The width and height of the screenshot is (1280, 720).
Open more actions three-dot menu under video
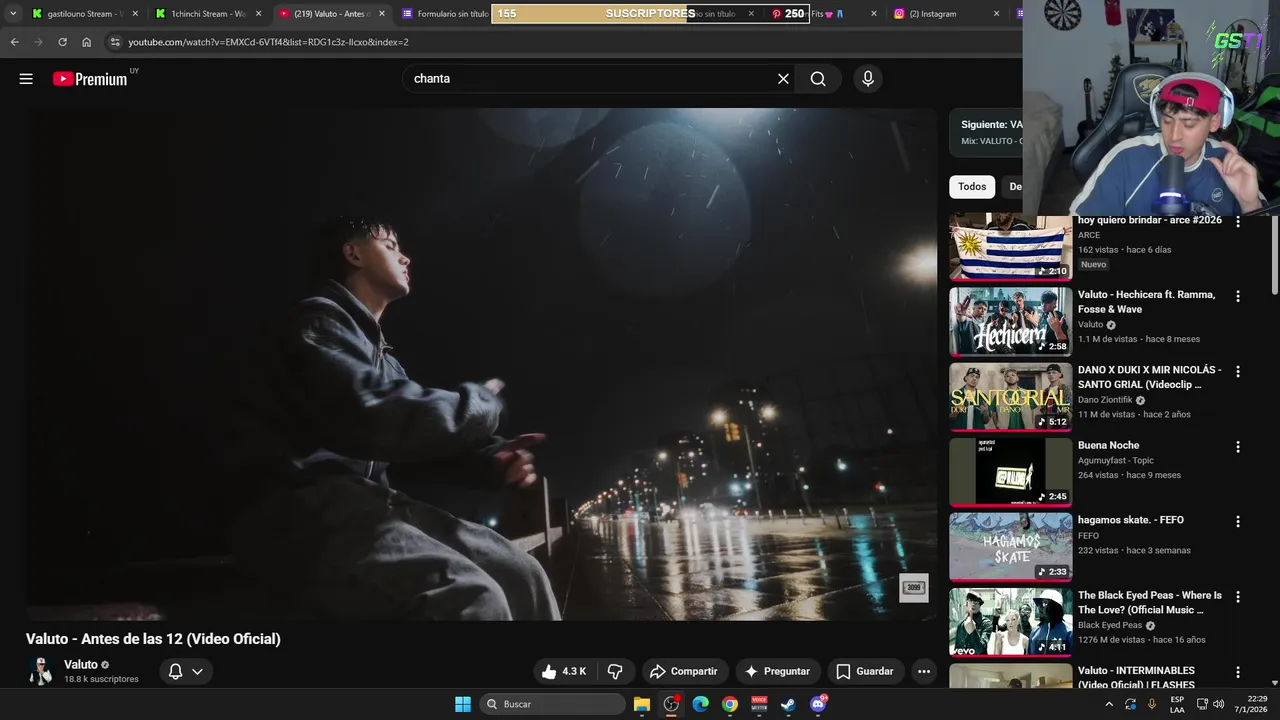click(x=924, y=671)
